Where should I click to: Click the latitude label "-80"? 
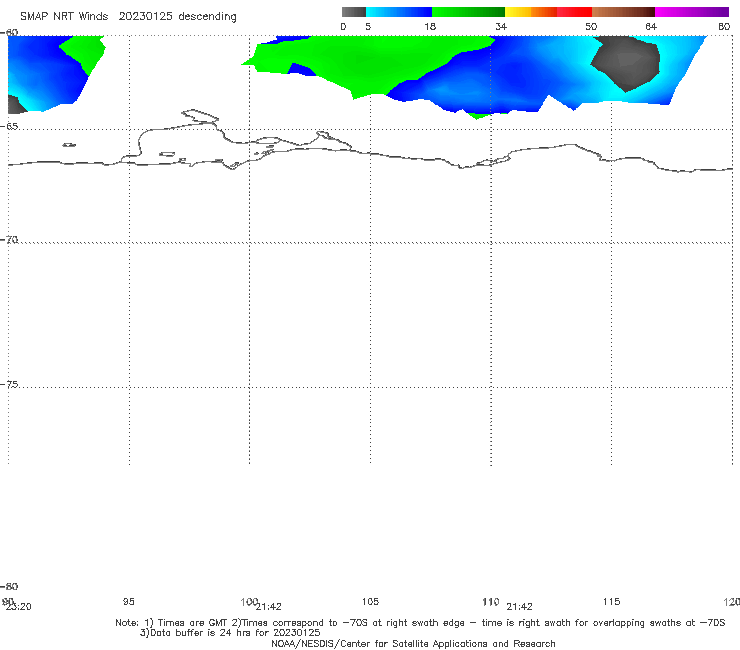9,586
